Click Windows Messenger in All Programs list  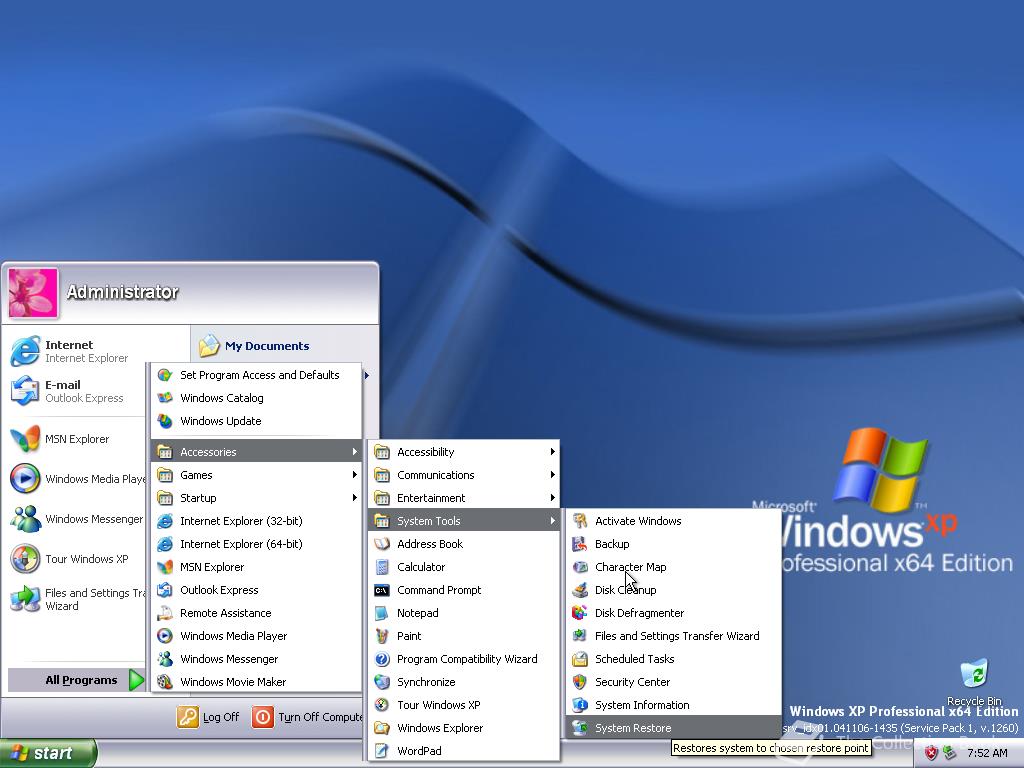pos(257,659)
